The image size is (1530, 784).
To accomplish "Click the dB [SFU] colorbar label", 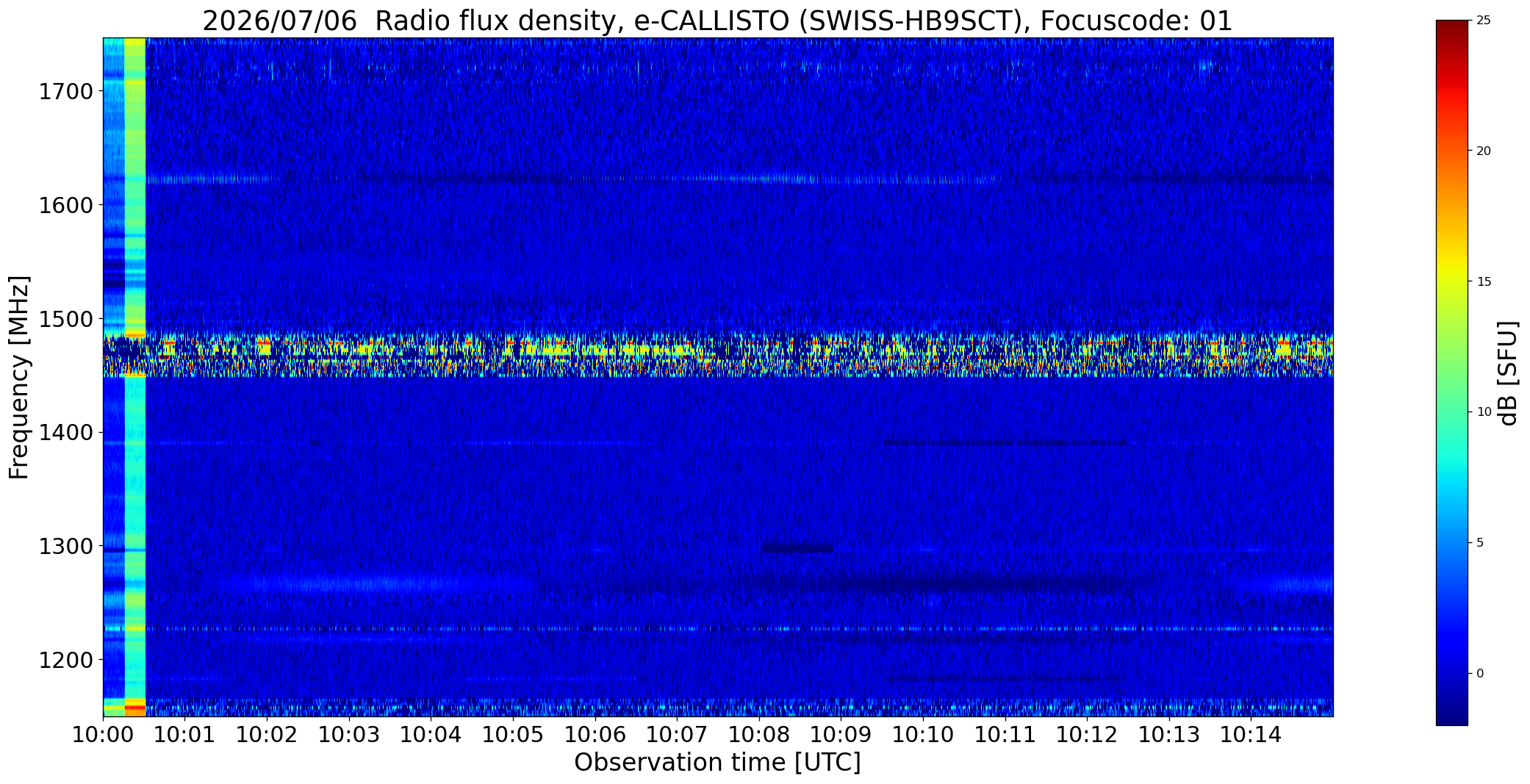I will (1508, 373).
